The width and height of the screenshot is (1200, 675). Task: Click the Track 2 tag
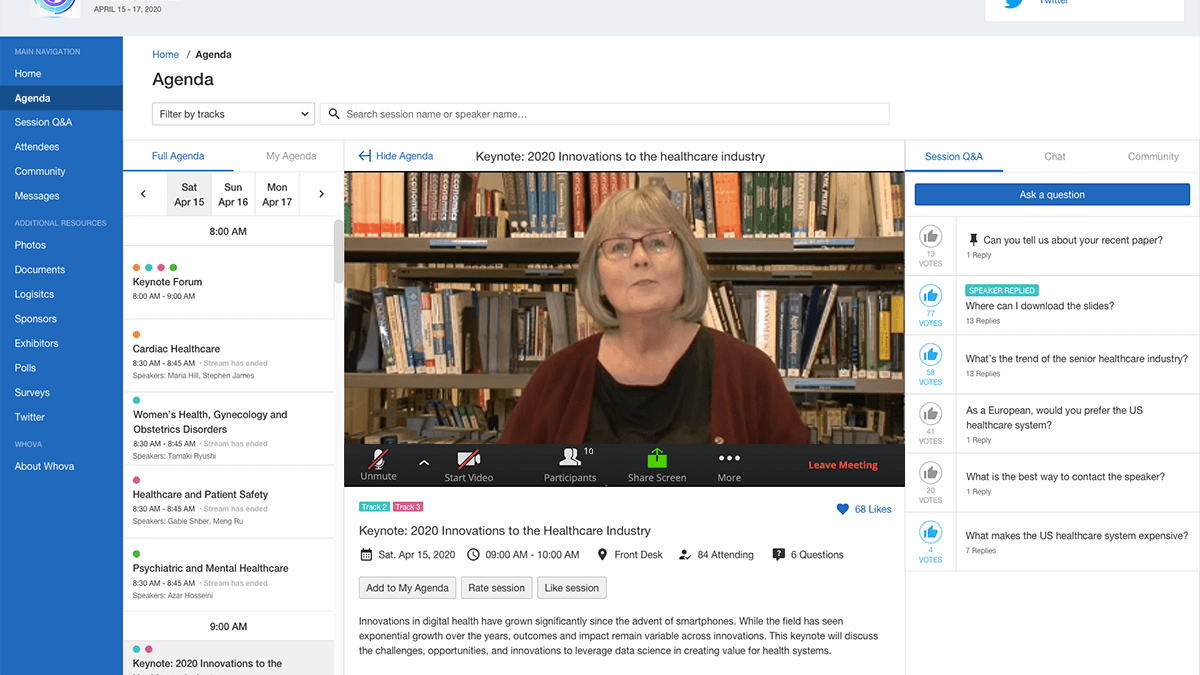[x=374, y=507]
